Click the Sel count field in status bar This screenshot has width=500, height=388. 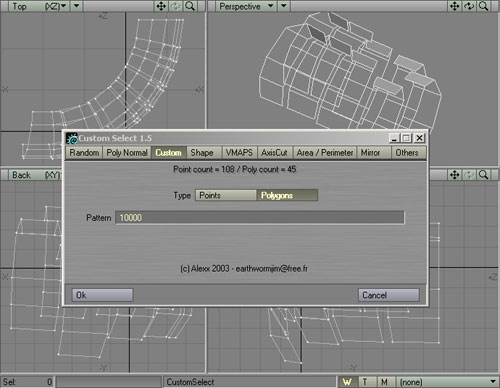[27, 382]
